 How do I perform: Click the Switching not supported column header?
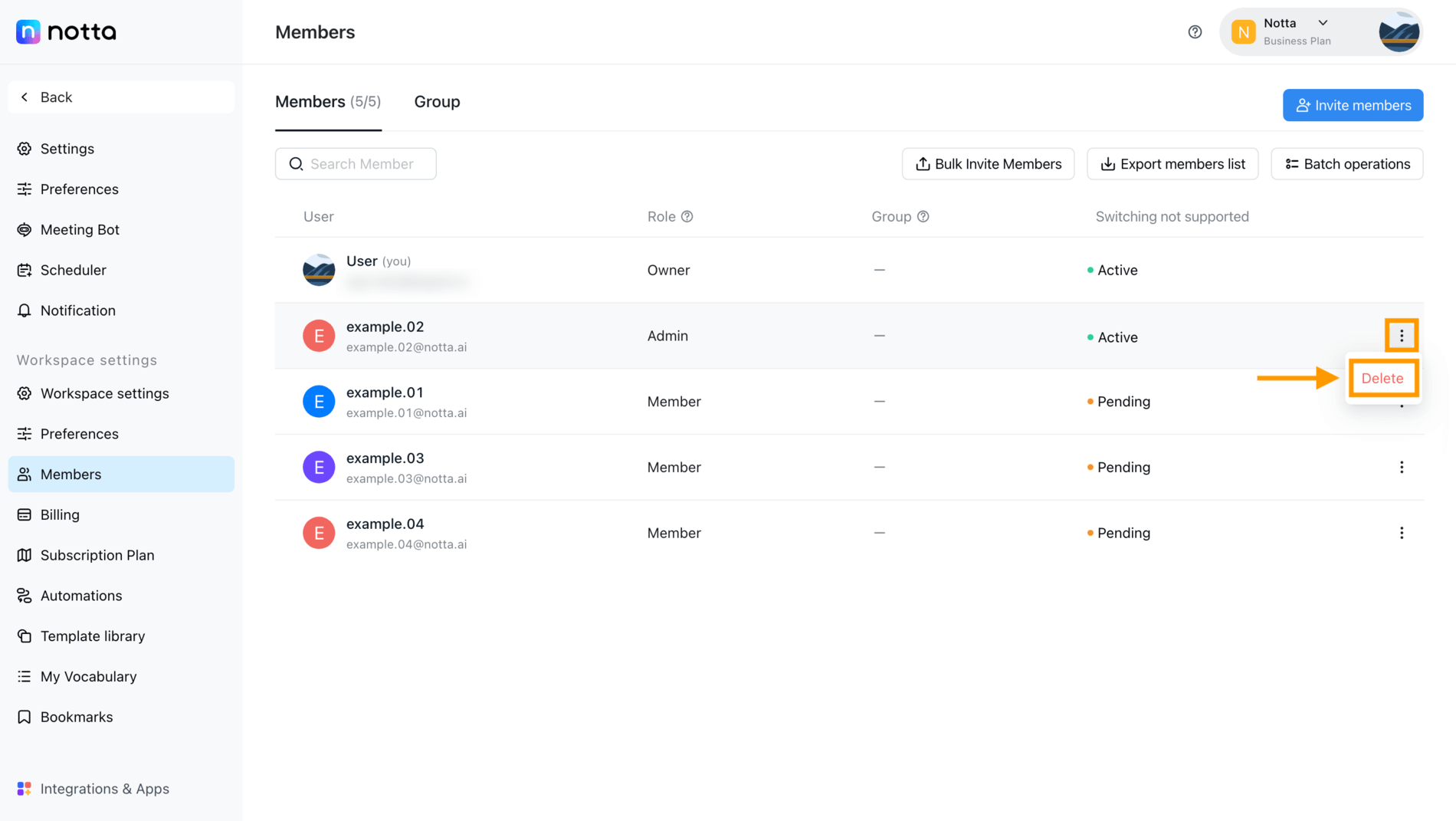click(1172, 217)
